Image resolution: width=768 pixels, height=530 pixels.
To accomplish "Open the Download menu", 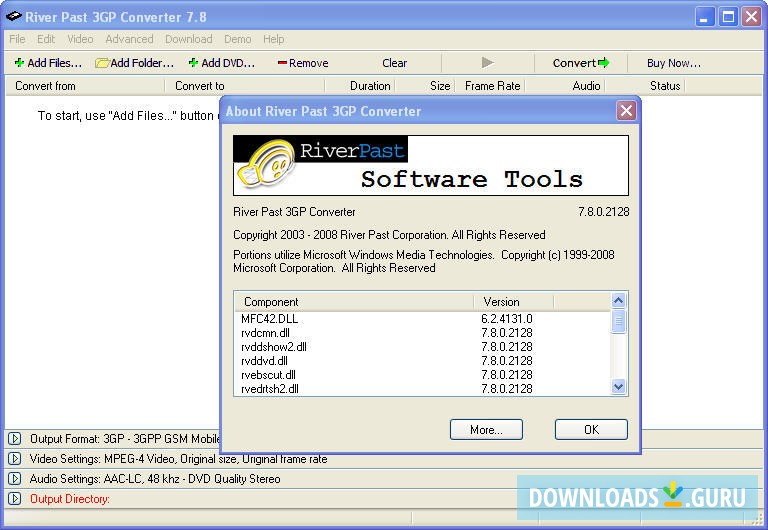I will click(x=189, y=39).
